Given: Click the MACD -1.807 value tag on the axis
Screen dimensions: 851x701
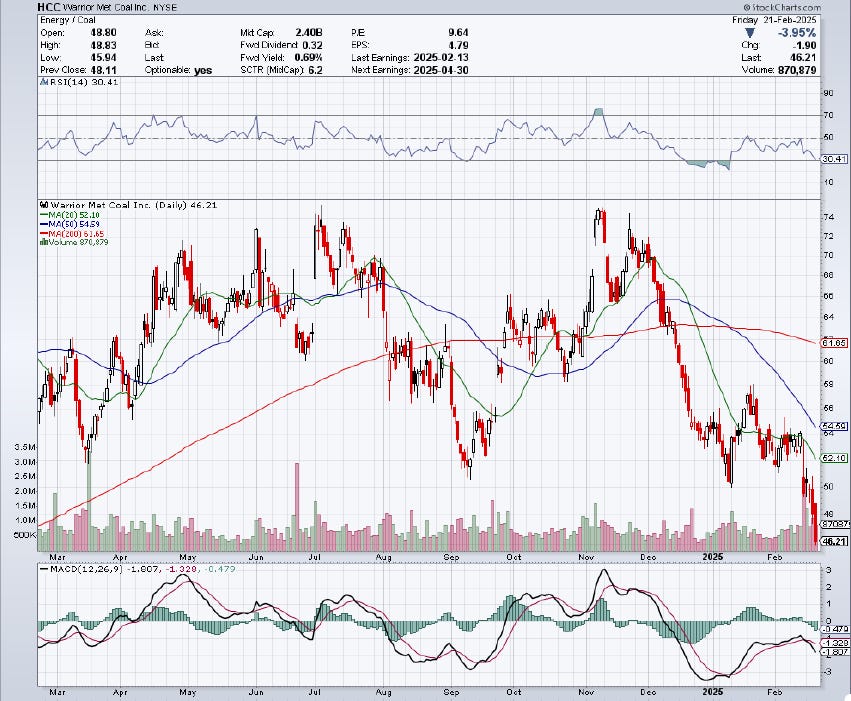Looking at the screenshot, I should tap(836, 652).
